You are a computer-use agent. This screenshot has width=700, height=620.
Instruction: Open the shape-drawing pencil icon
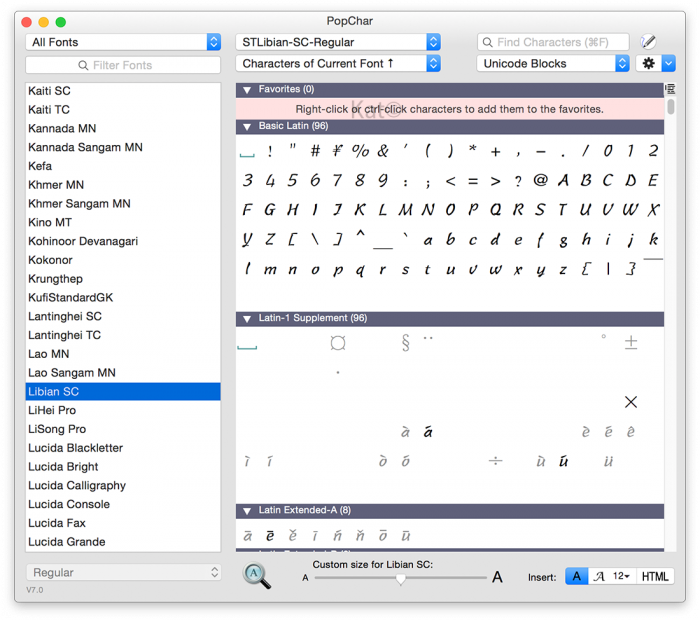point(648,42)
